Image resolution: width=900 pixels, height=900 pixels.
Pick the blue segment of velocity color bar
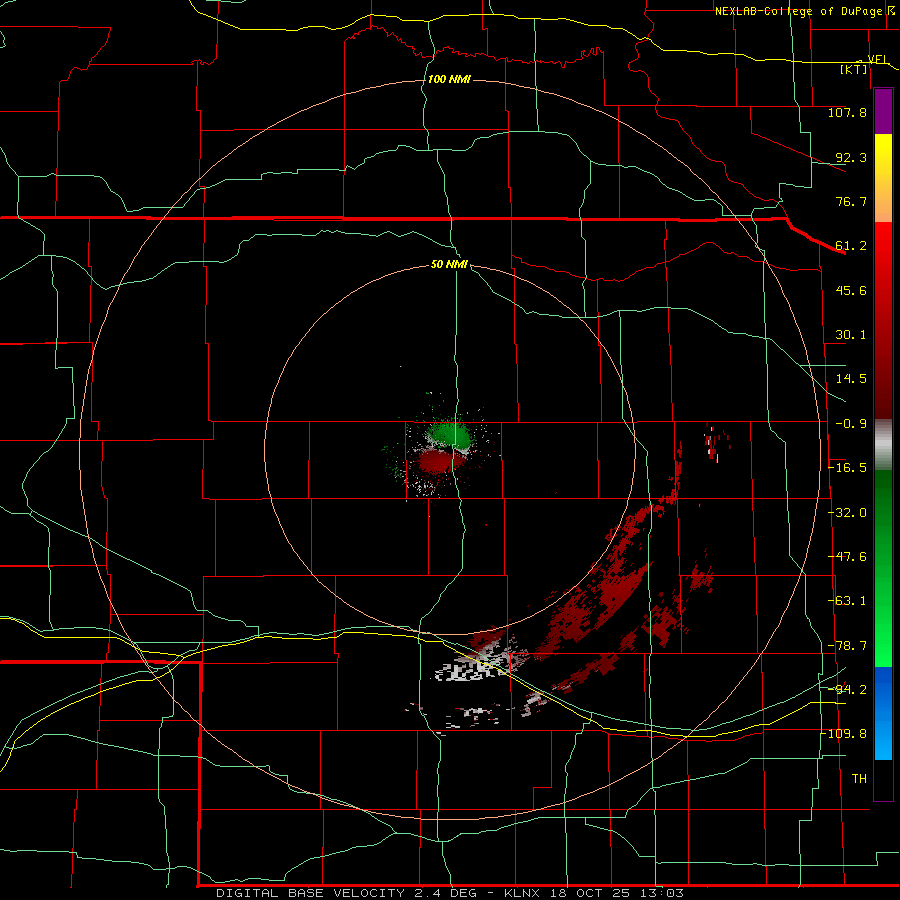point(883,713)
